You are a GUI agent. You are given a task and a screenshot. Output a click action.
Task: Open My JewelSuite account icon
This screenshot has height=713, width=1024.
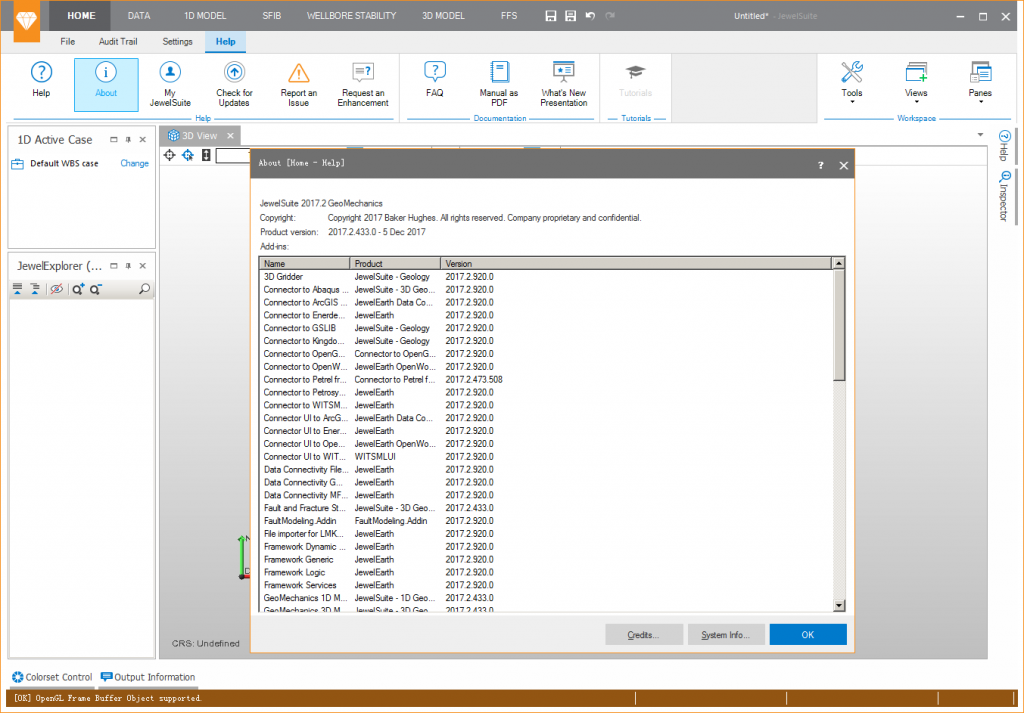click(x=170, y=85)
